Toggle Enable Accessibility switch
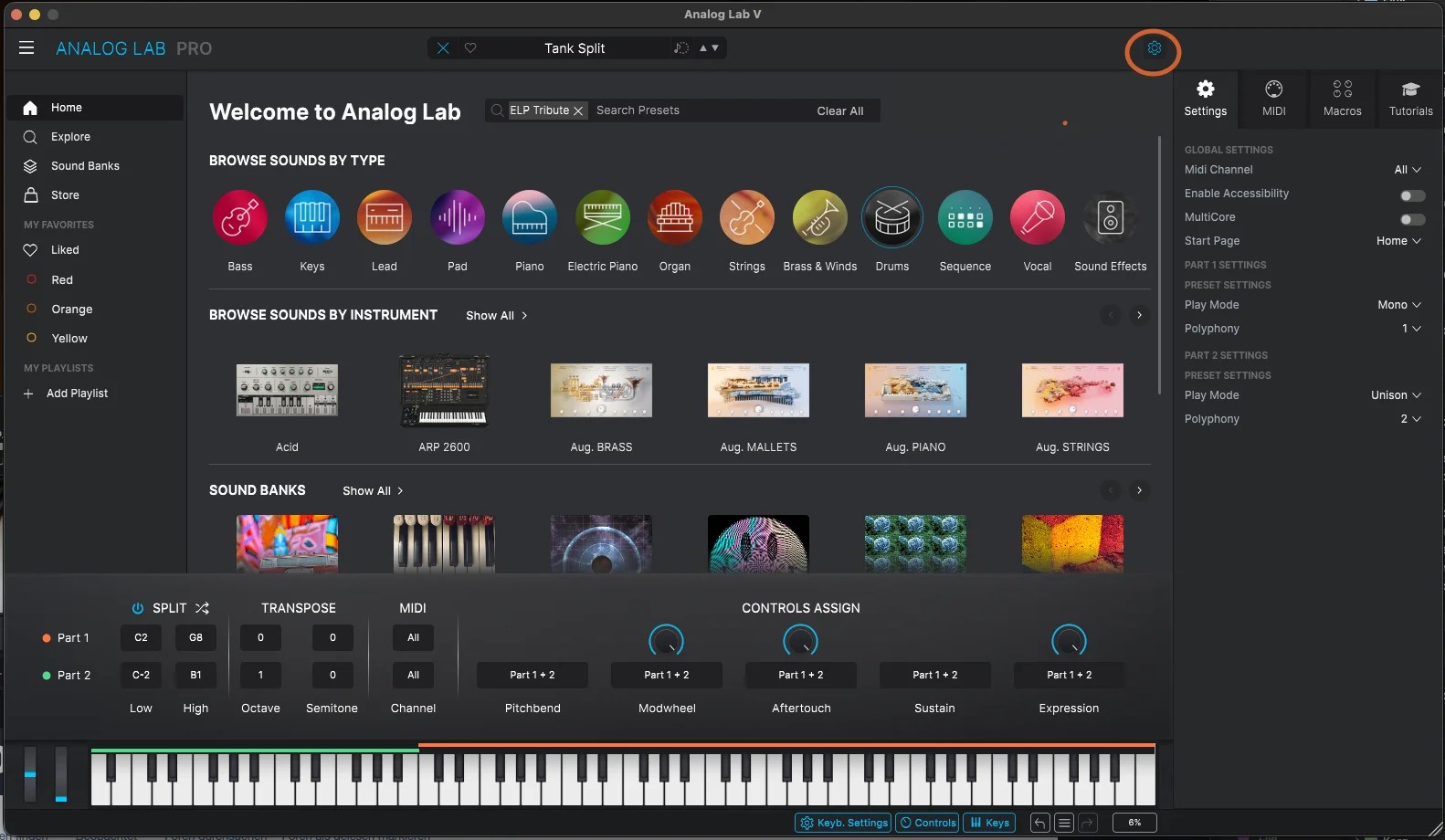 [1412, 195]
